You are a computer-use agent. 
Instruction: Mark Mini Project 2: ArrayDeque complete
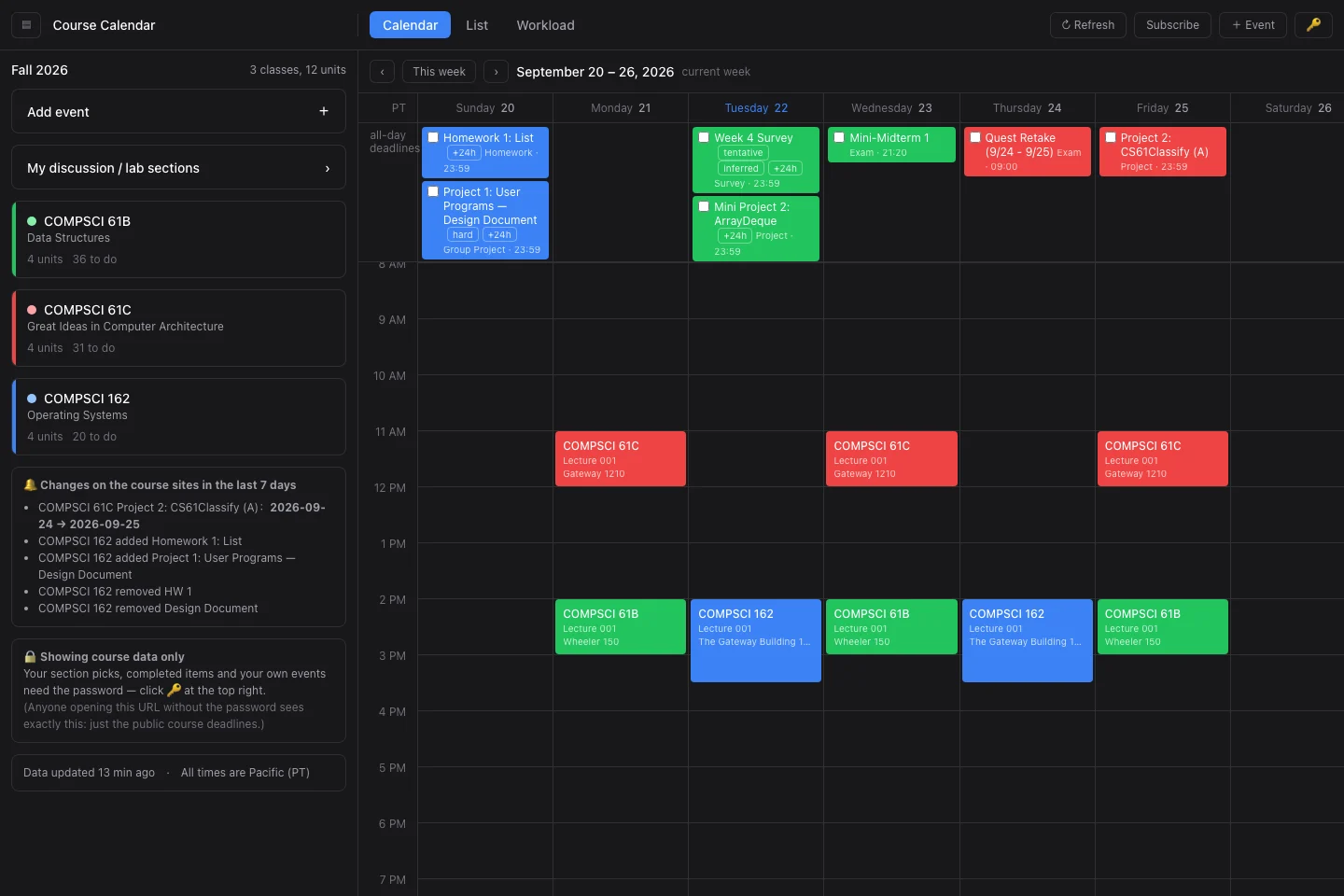pyautogui.click(x=704, y=206)
